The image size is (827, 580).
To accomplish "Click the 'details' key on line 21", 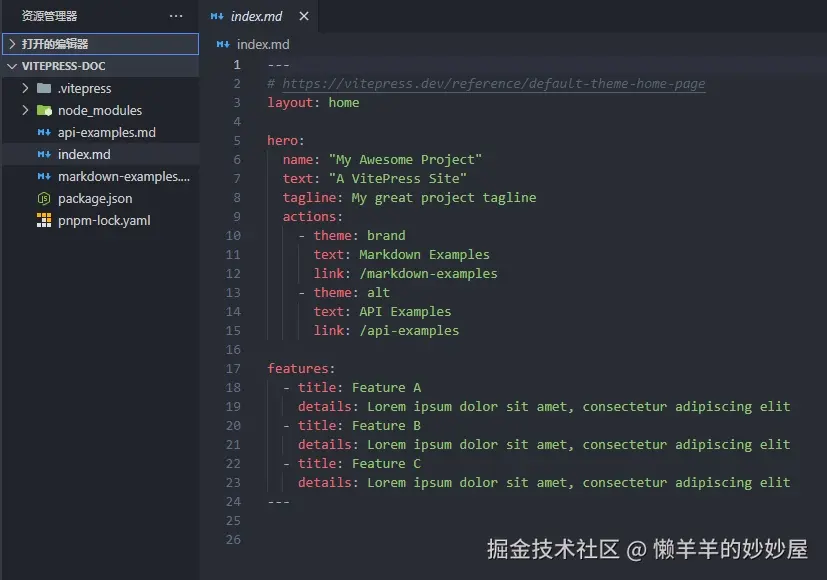I will coord(324,444).
